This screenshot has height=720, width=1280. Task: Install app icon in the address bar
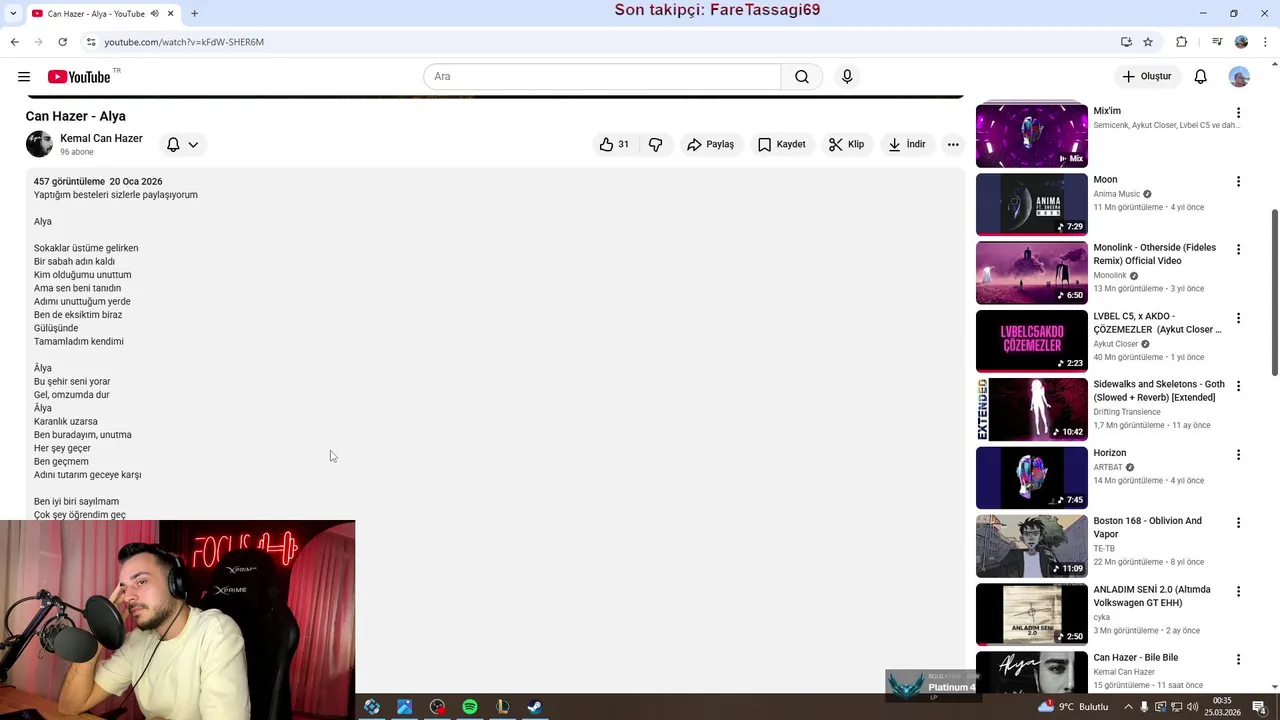coord(1126,42)
